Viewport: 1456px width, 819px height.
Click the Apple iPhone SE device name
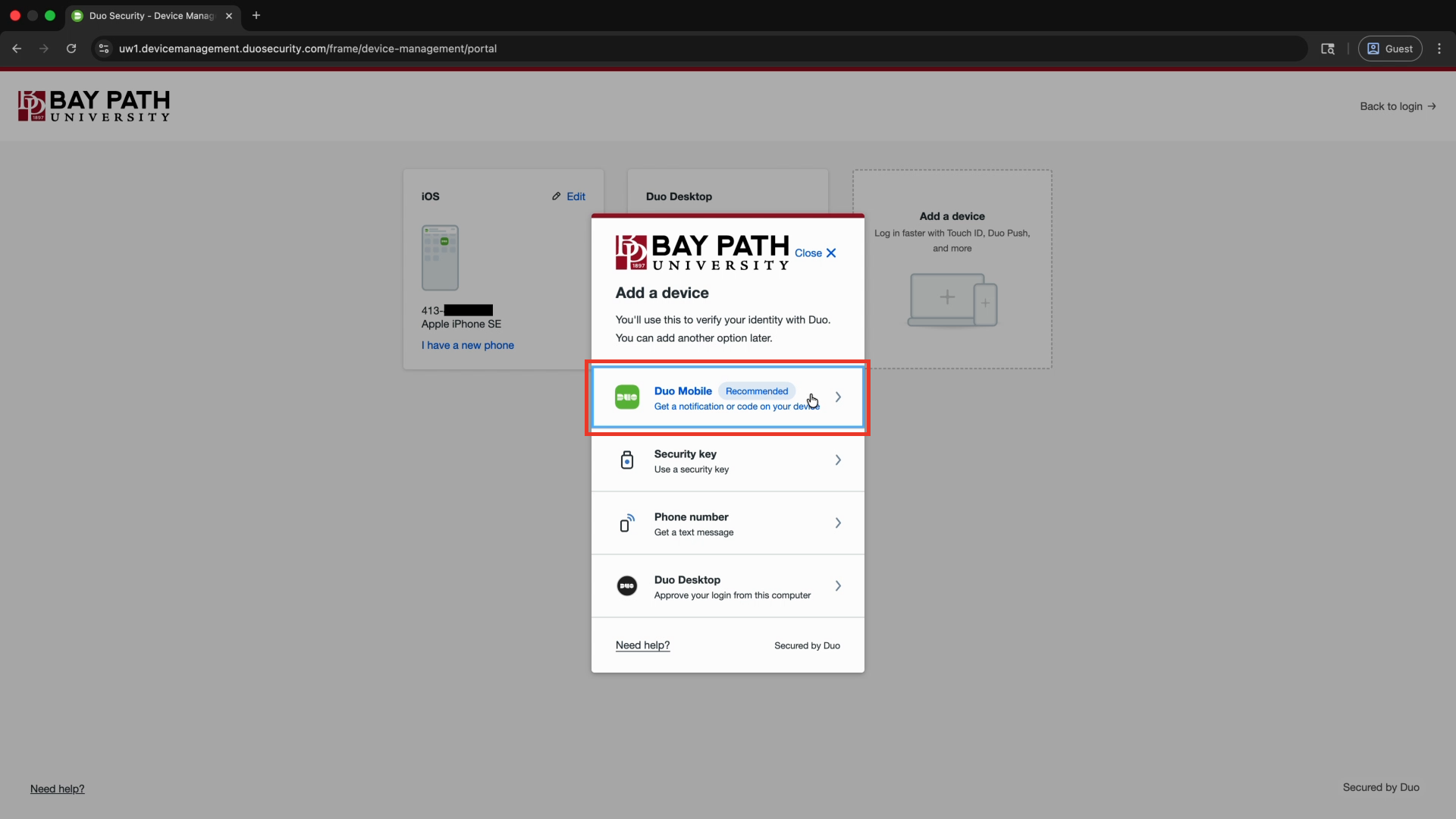click(x=461, y=324)
